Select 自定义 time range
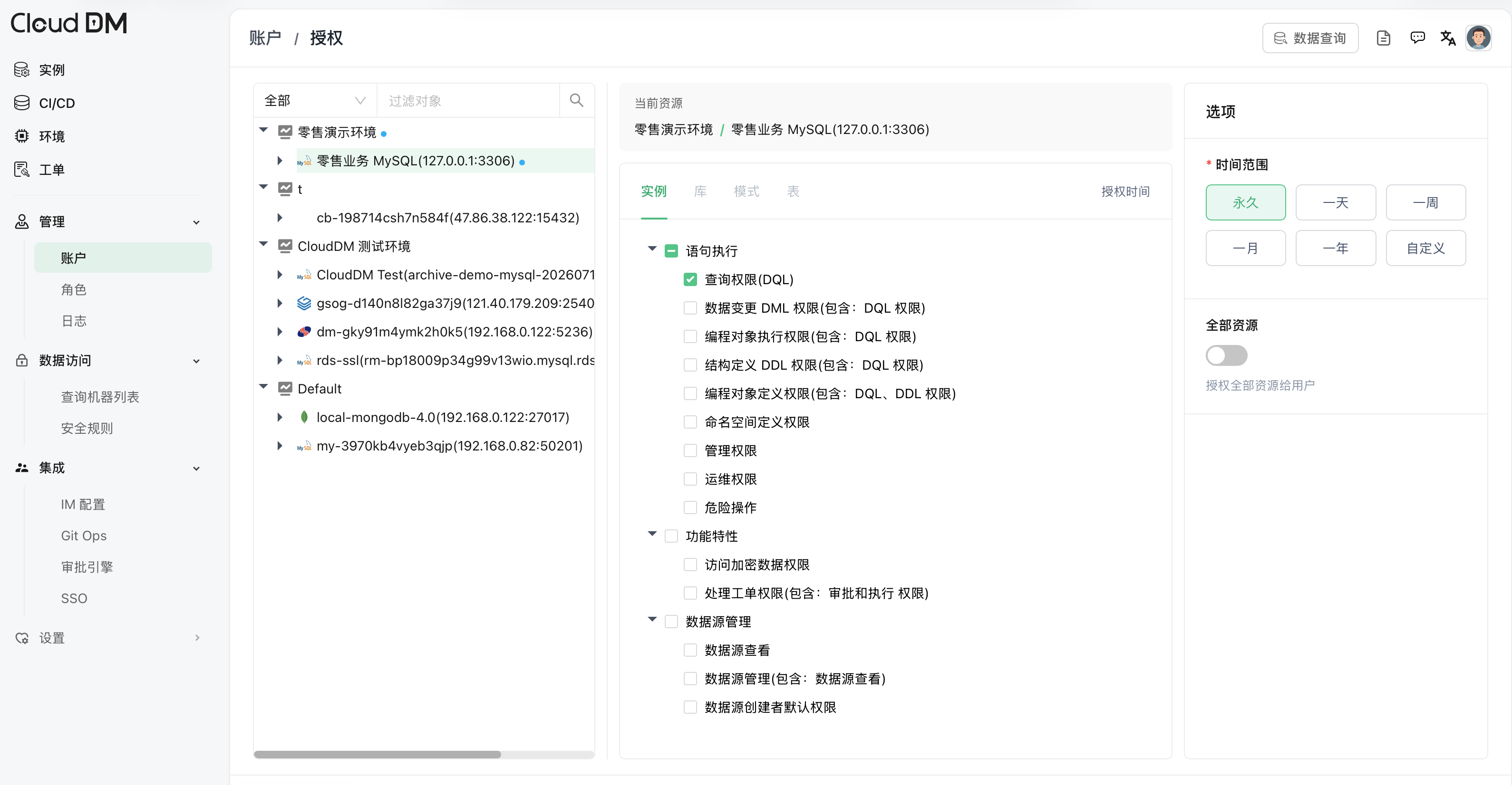 (x=1425, y=248)
